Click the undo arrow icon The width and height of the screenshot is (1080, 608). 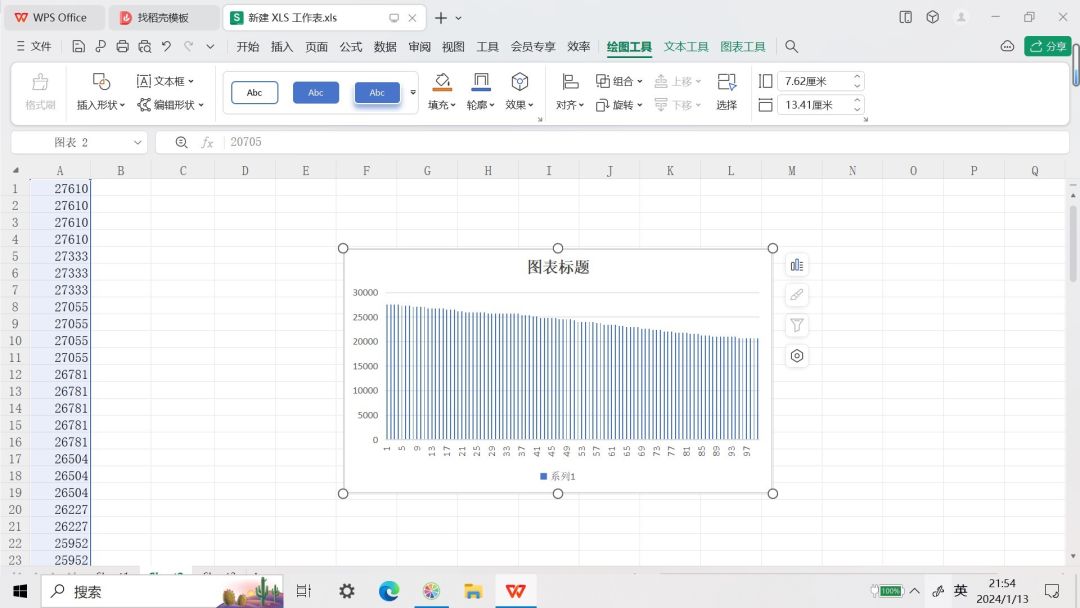(x=166, y=47)
